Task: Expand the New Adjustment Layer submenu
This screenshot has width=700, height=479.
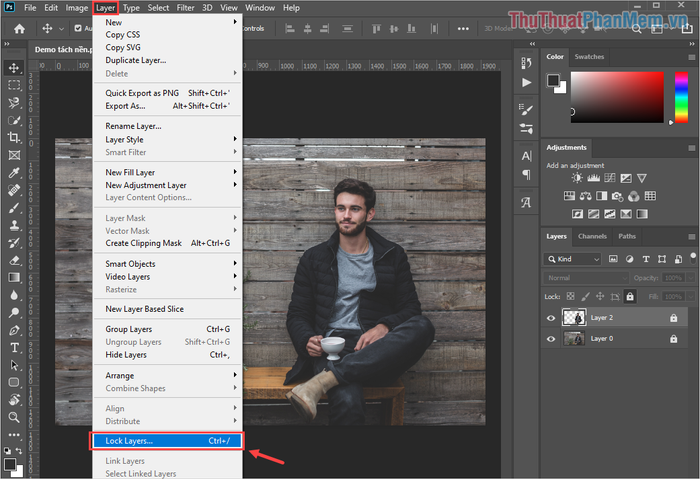Action: click(167, 185)
